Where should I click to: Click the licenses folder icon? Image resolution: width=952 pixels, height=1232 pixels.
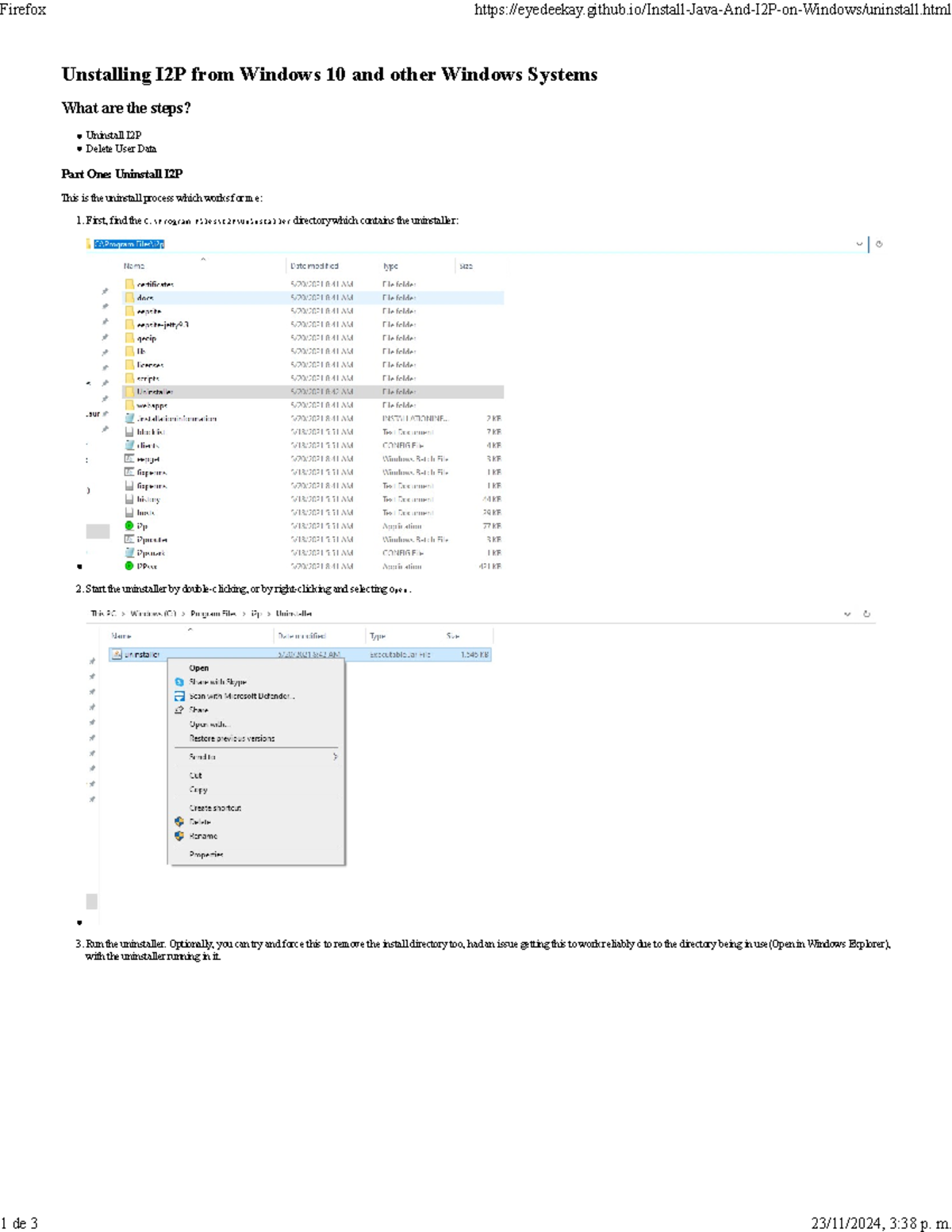129,365
